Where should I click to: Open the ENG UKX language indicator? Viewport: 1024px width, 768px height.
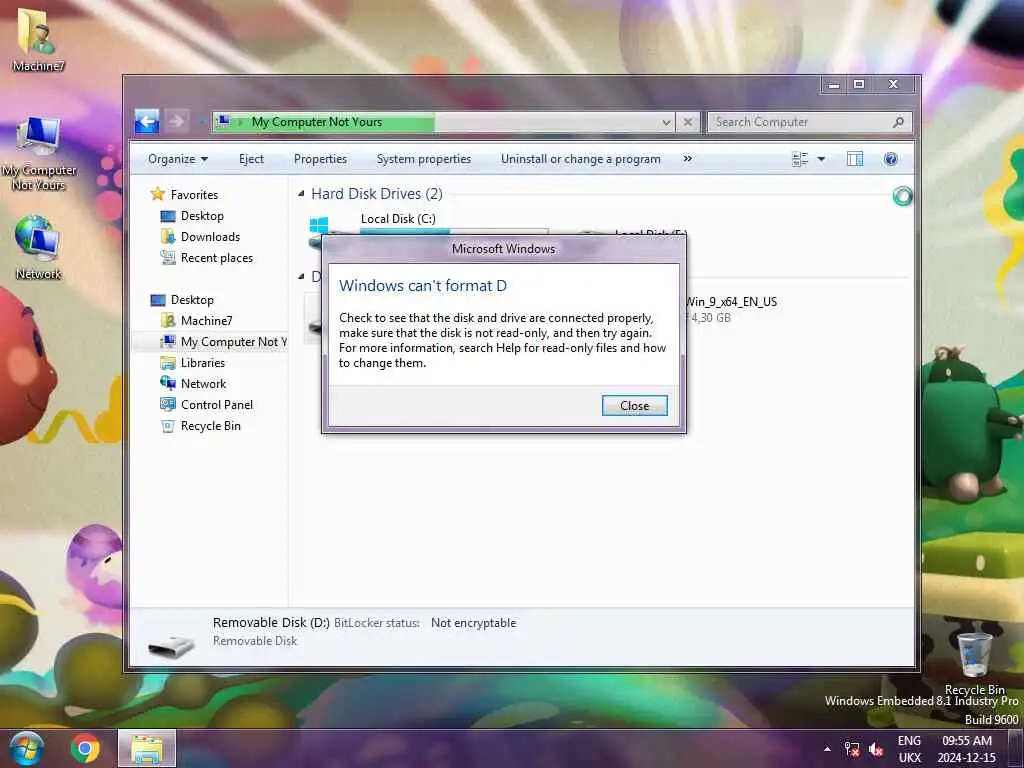(909, 749)
